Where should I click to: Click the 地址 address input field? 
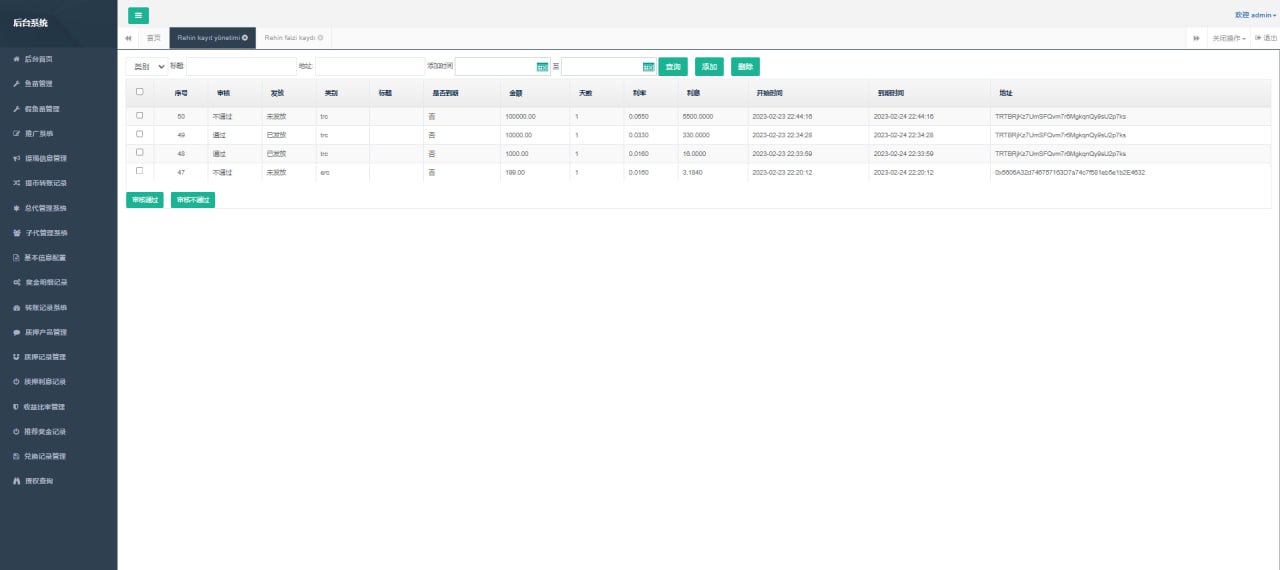click(x=370, y=67)
